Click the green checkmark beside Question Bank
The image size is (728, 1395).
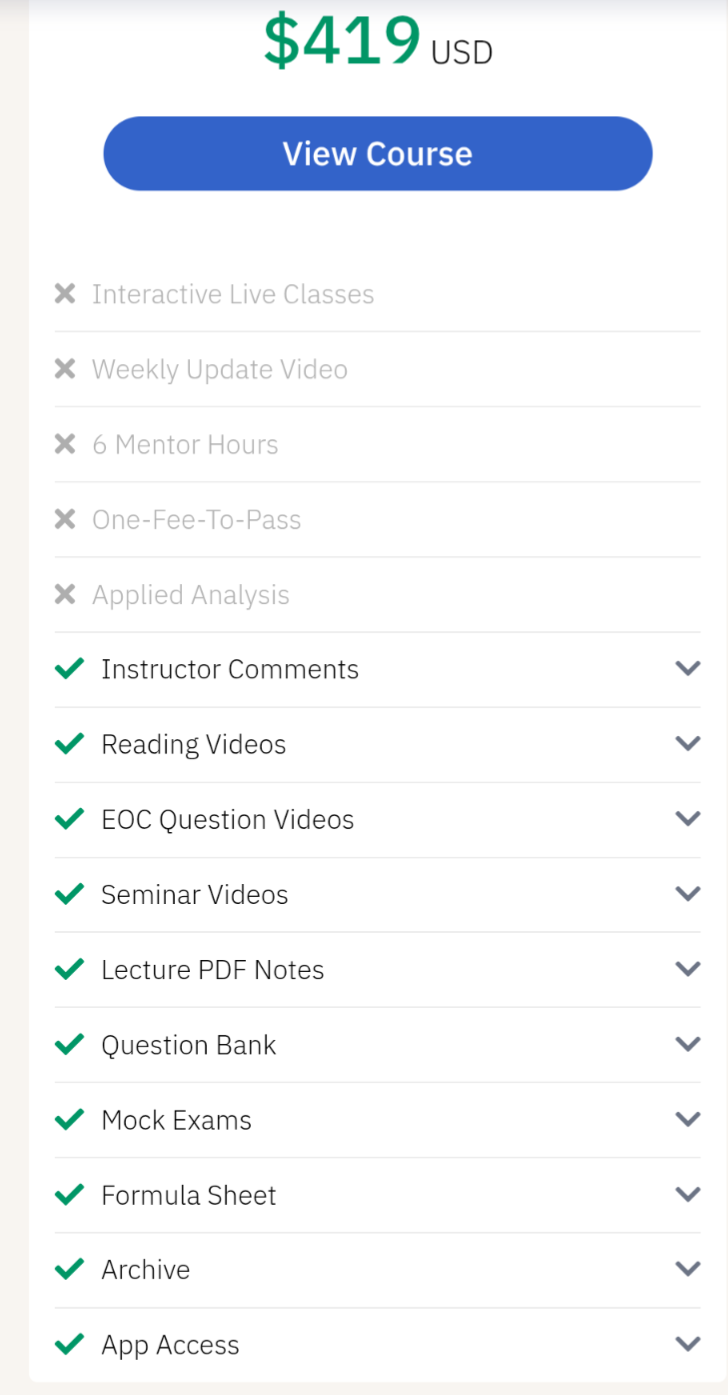point(69,1044)
